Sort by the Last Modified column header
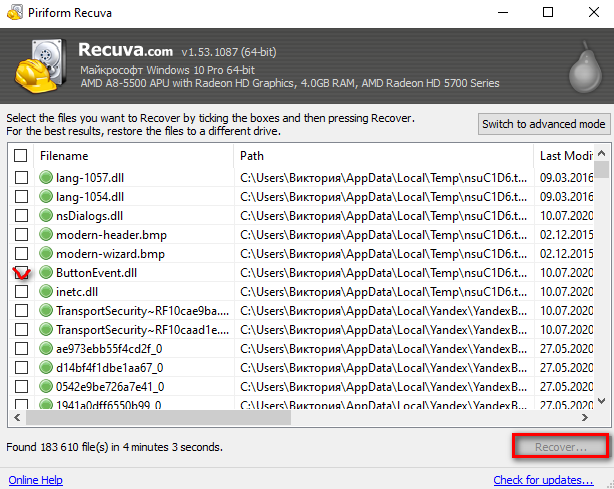 coord(564,156)
